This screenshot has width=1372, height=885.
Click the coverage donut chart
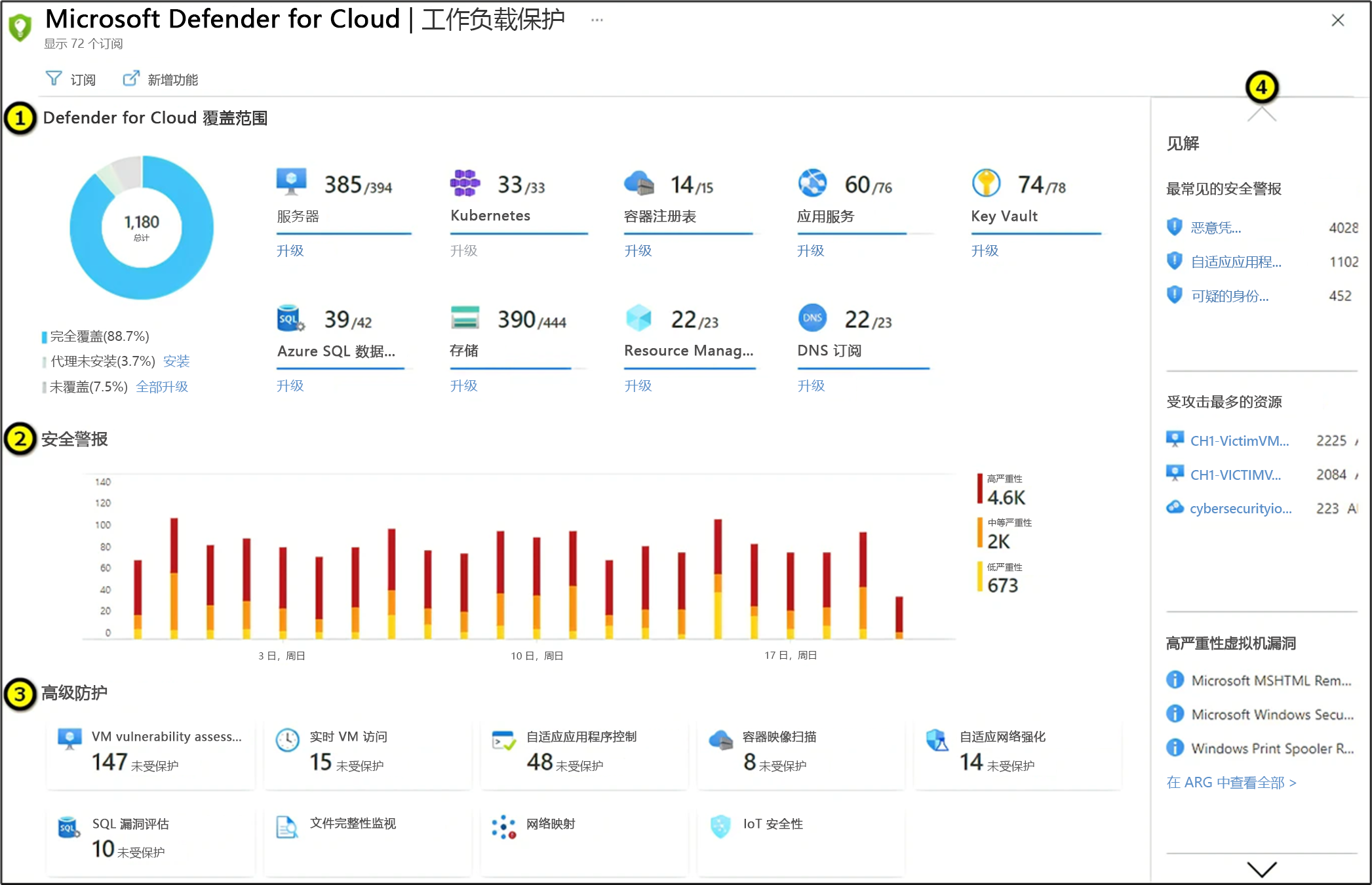pos(142,227)
